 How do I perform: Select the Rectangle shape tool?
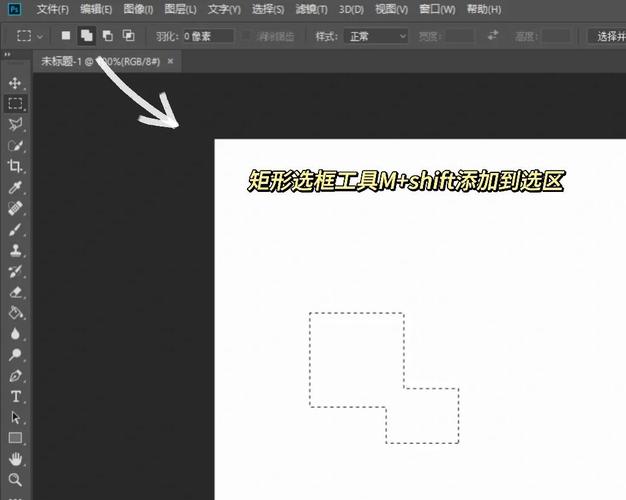coord(16,438)
